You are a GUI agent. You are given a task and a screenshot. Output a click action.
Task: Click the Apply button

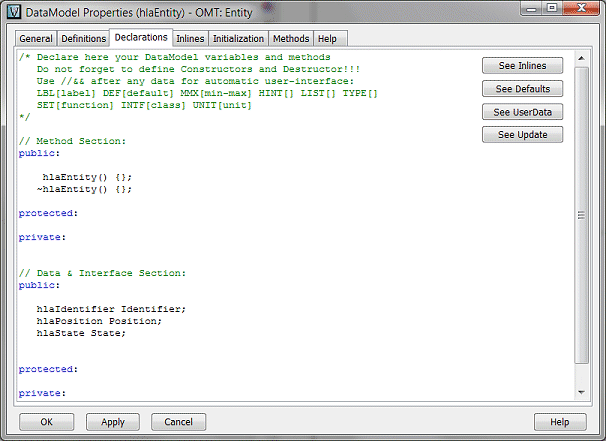[113, 422]
